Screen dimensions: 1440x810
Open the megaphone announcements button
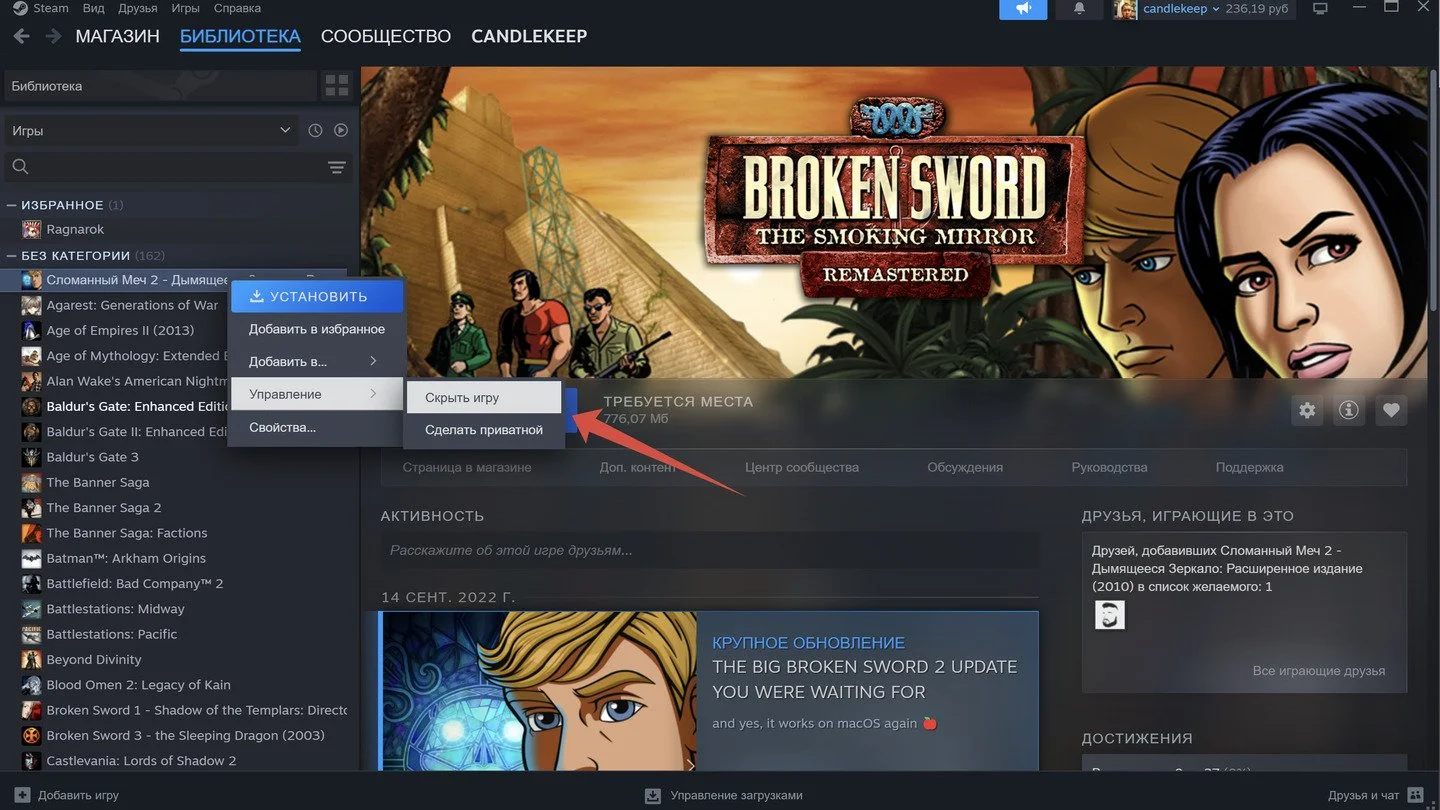1023,9
